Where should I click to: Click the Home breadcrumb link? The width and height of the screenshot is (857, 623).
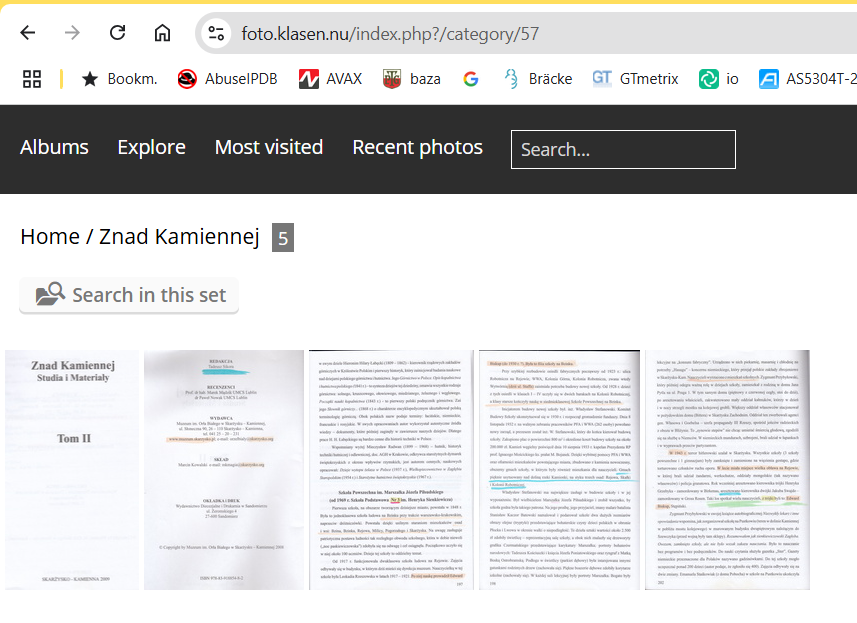tap(50, 237)
